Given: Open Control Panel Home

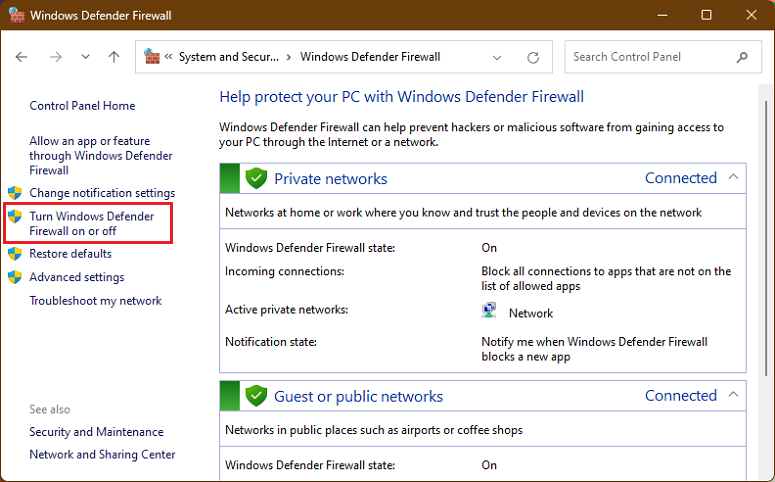Looking at the screenshot, I should click(x=82, y=106).
